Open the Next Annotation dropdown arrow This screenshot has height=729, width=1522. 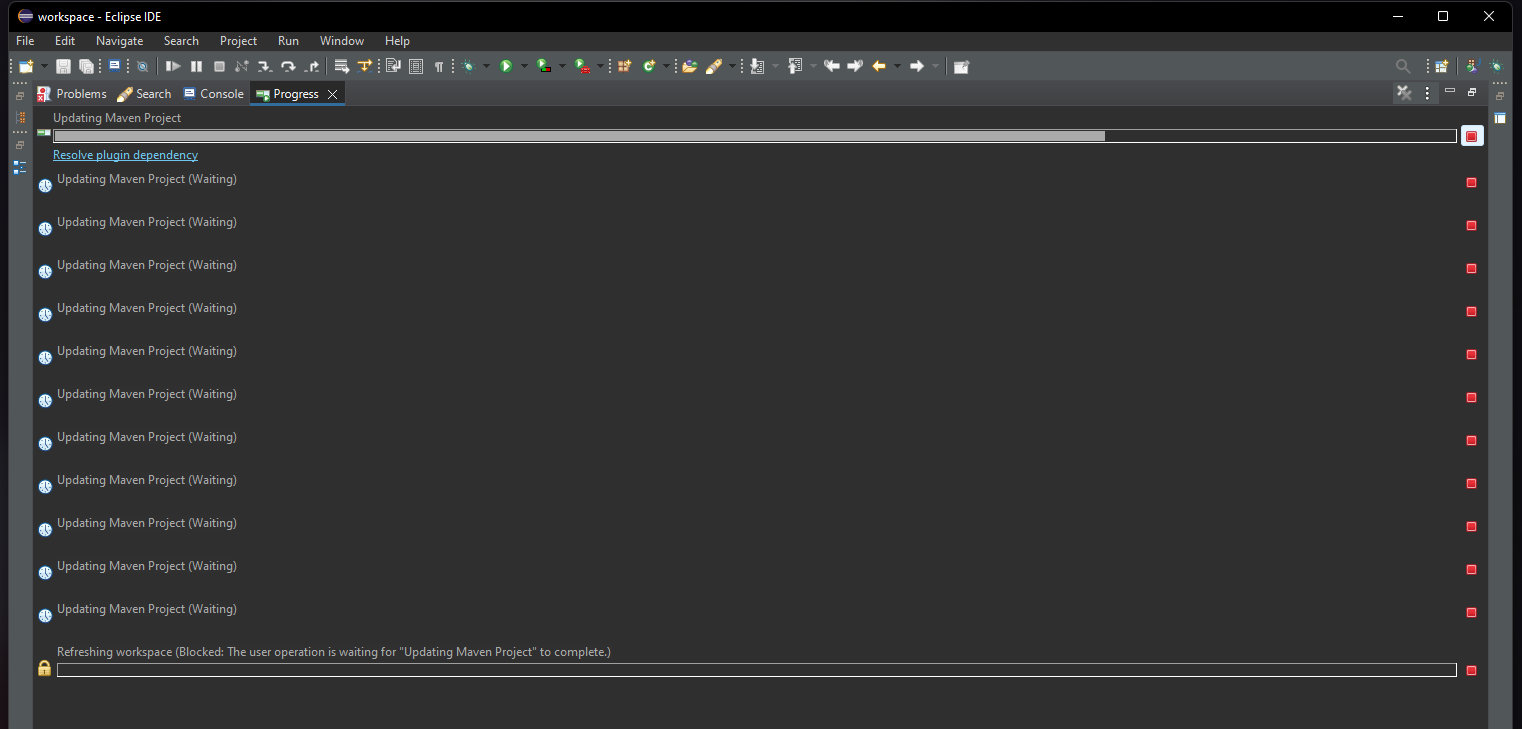tap(775, 66)
